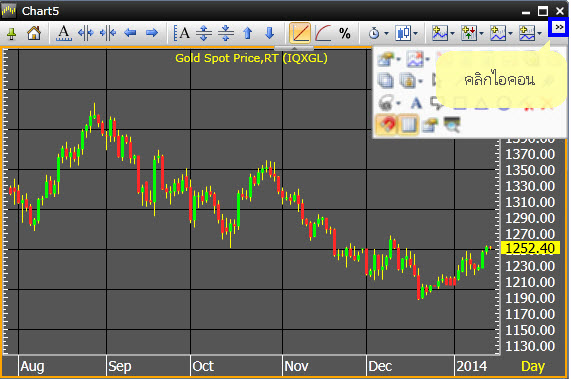Image resolution: width=571 pixels, height=379 pixels.
Task: Click the blue up arrow icon
Action: coord(248,33)
